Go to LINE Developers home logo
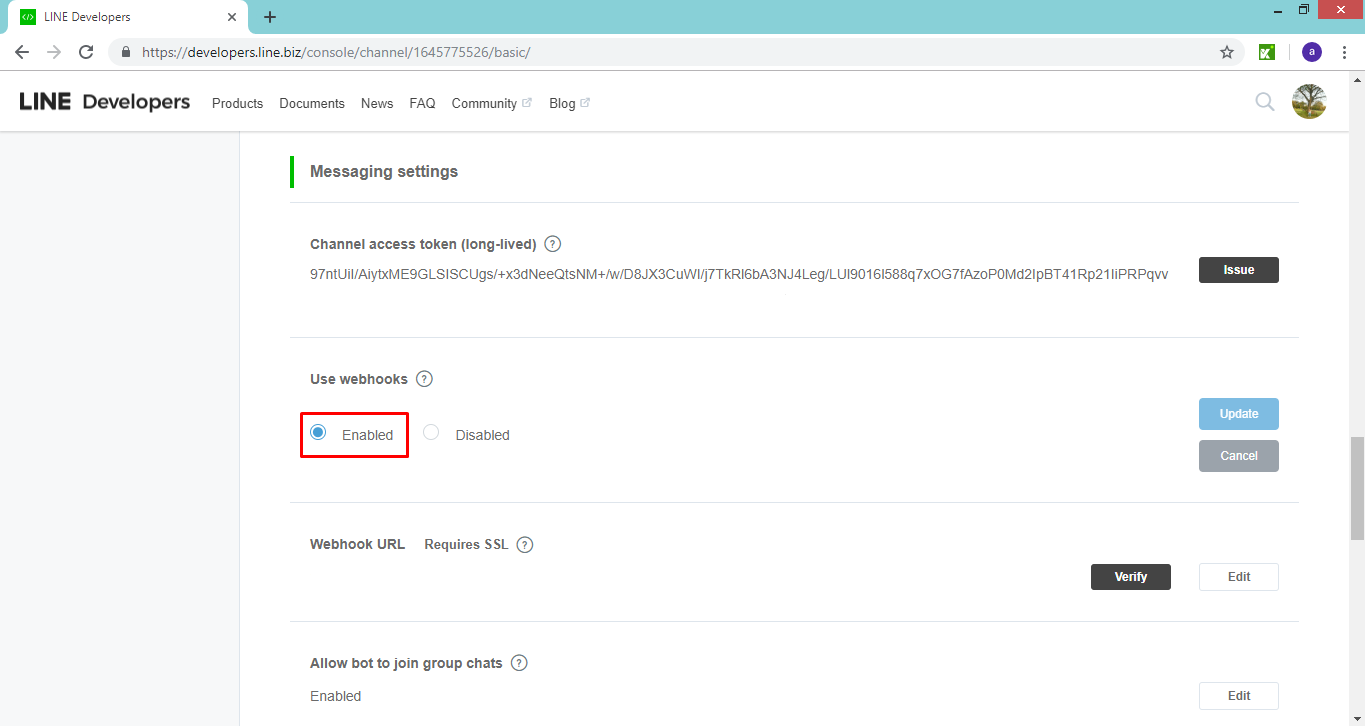Viewport: 1365px width, 726px height. coord(105,102)
